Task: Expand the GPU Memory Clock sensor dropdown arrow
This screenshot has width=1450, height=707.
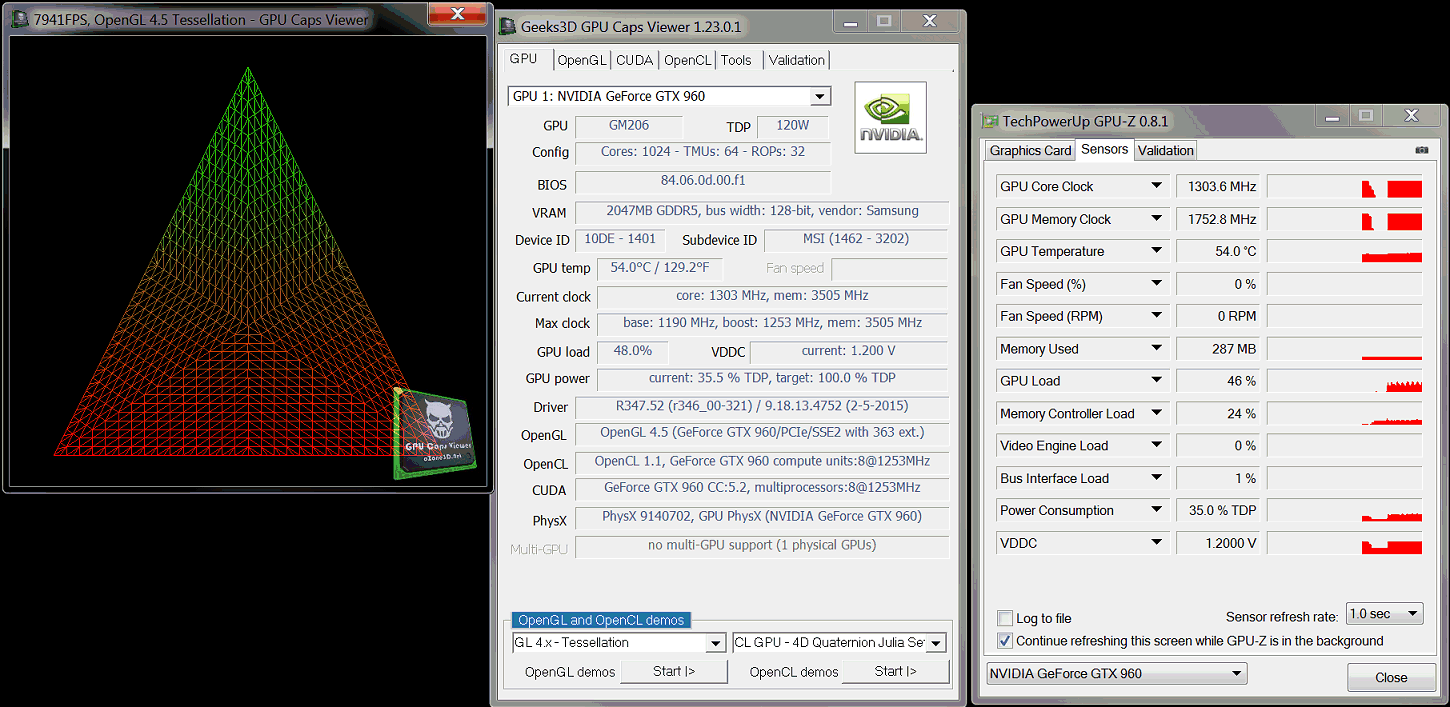Action: 1156,219
